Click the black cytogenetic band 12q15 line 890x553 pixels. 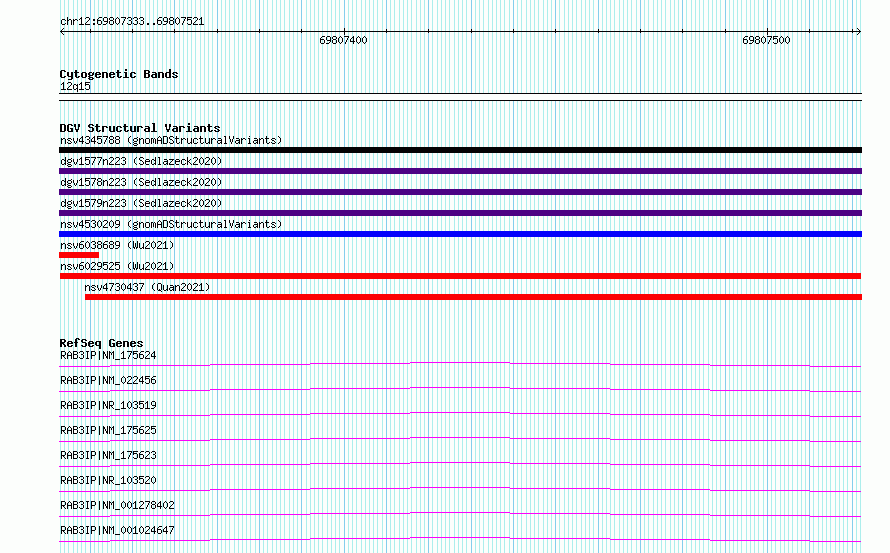coord(460,97)
